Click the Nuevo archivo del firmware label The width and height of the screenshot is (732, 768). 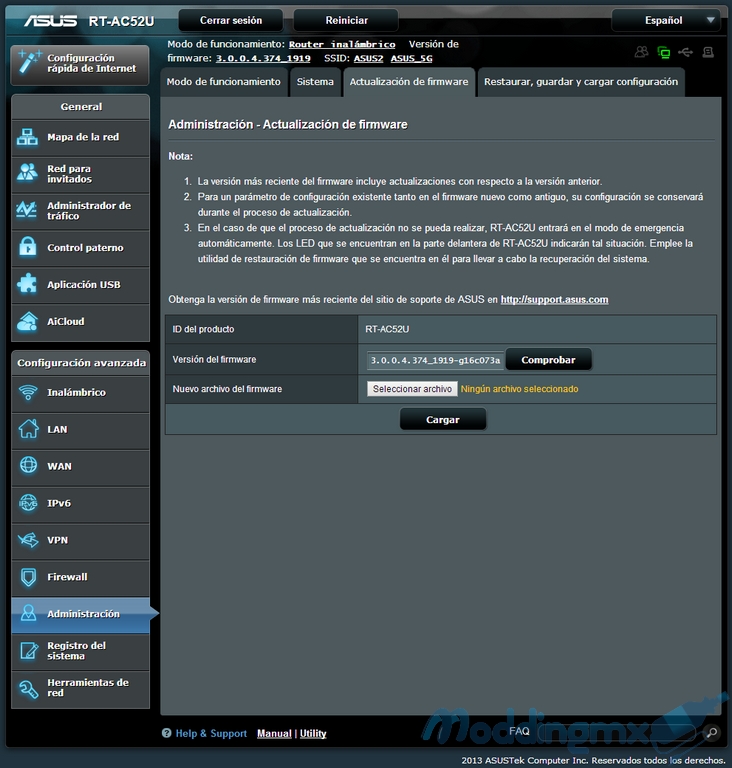tap(227, 389)
